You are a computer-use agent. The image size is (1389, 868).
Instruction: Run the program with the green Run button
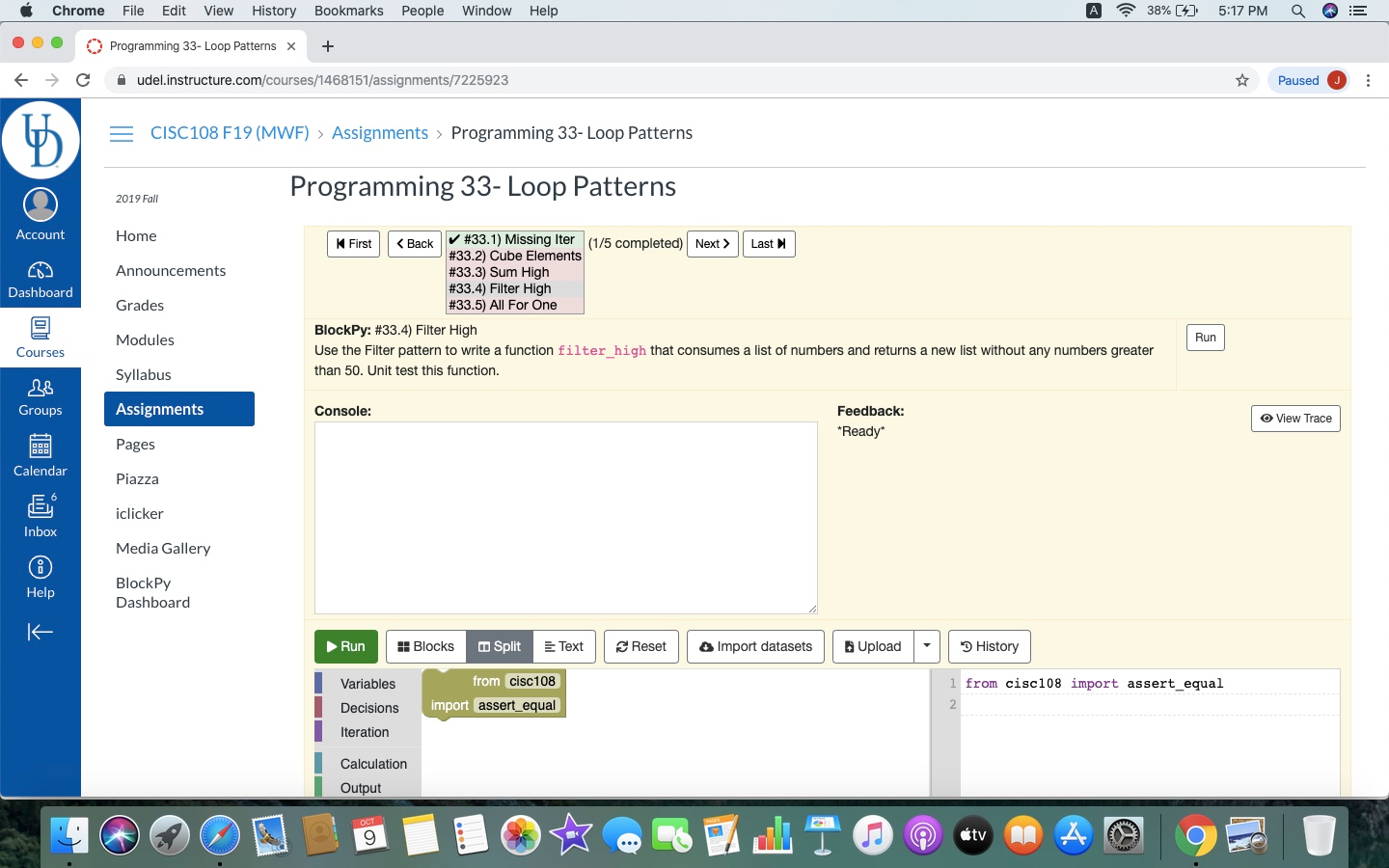pos(345,646)
